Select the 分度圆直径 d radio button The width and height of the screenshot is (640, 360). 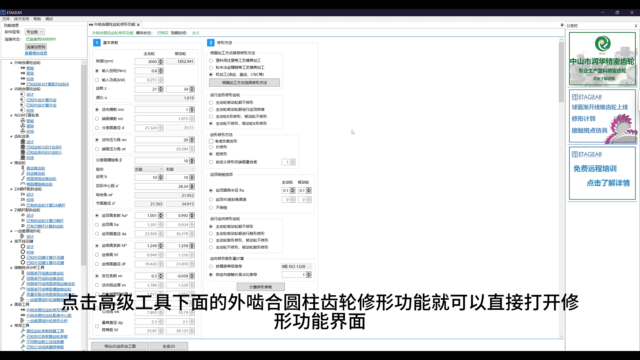click(x=97, y=127)
